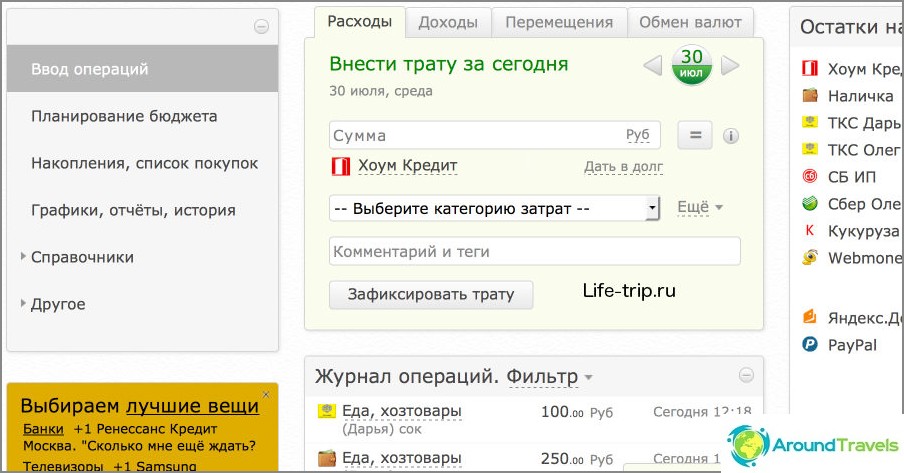Open the Банки ad link
Viewport: 904px width, 473px height.
43,429
